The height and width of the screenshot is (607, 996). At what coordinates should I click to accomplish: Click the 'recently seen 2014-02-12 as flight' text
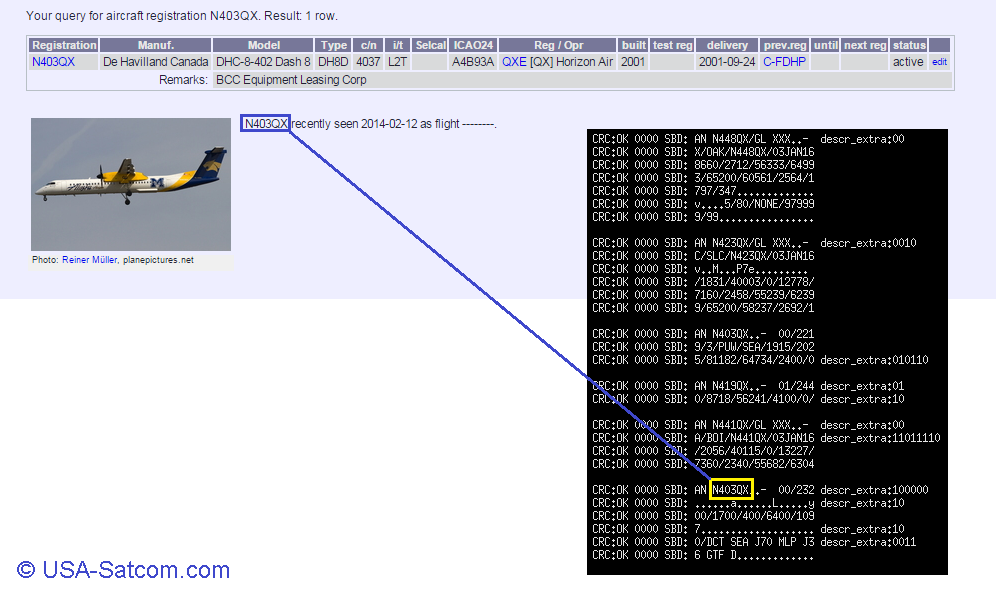375,124
